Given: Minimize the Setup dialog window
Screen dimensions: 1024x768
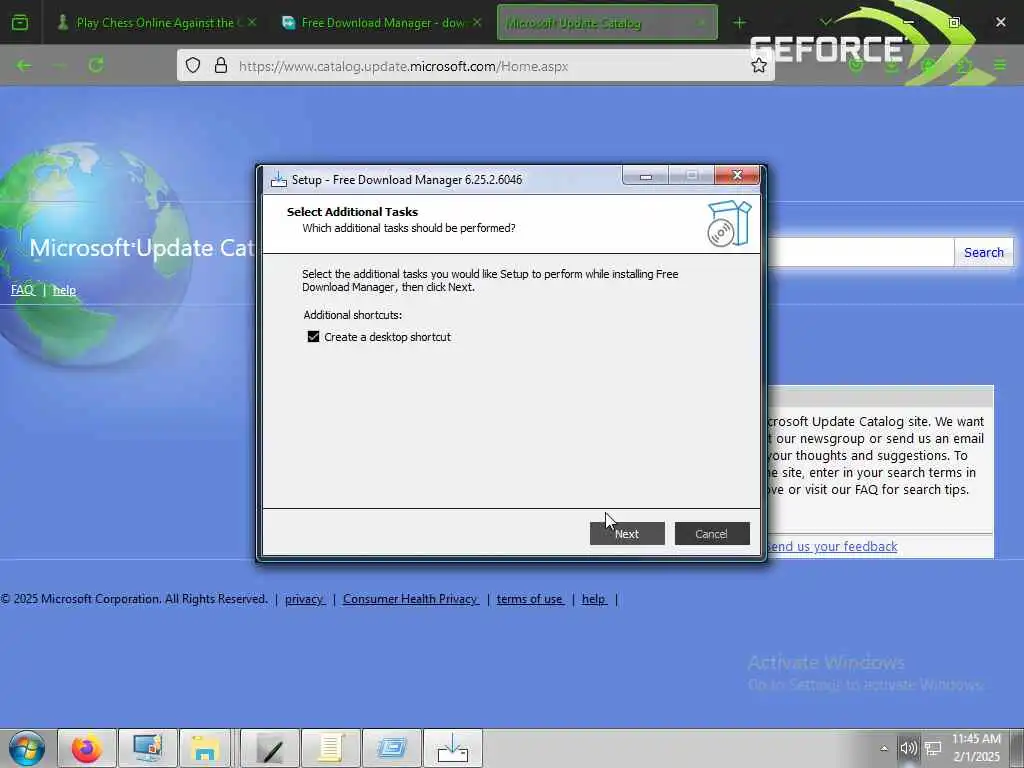Looking at the screenshot, I should click(645, 175).
